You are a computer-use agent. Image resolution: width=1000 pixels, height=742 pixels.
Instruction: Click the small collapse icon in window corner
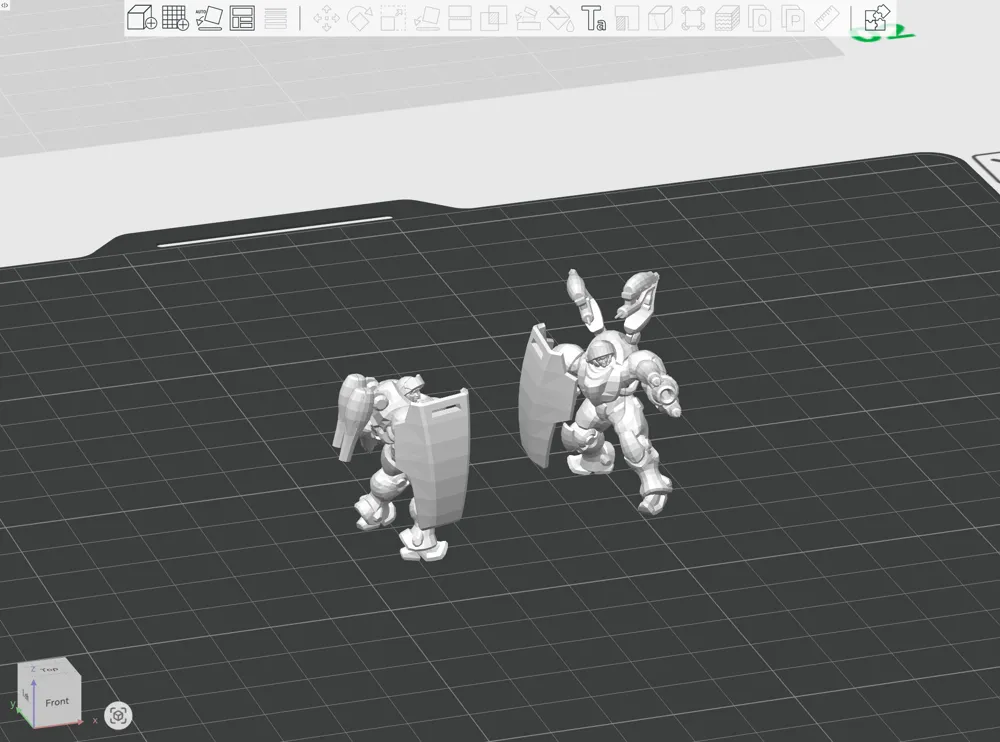5,5
